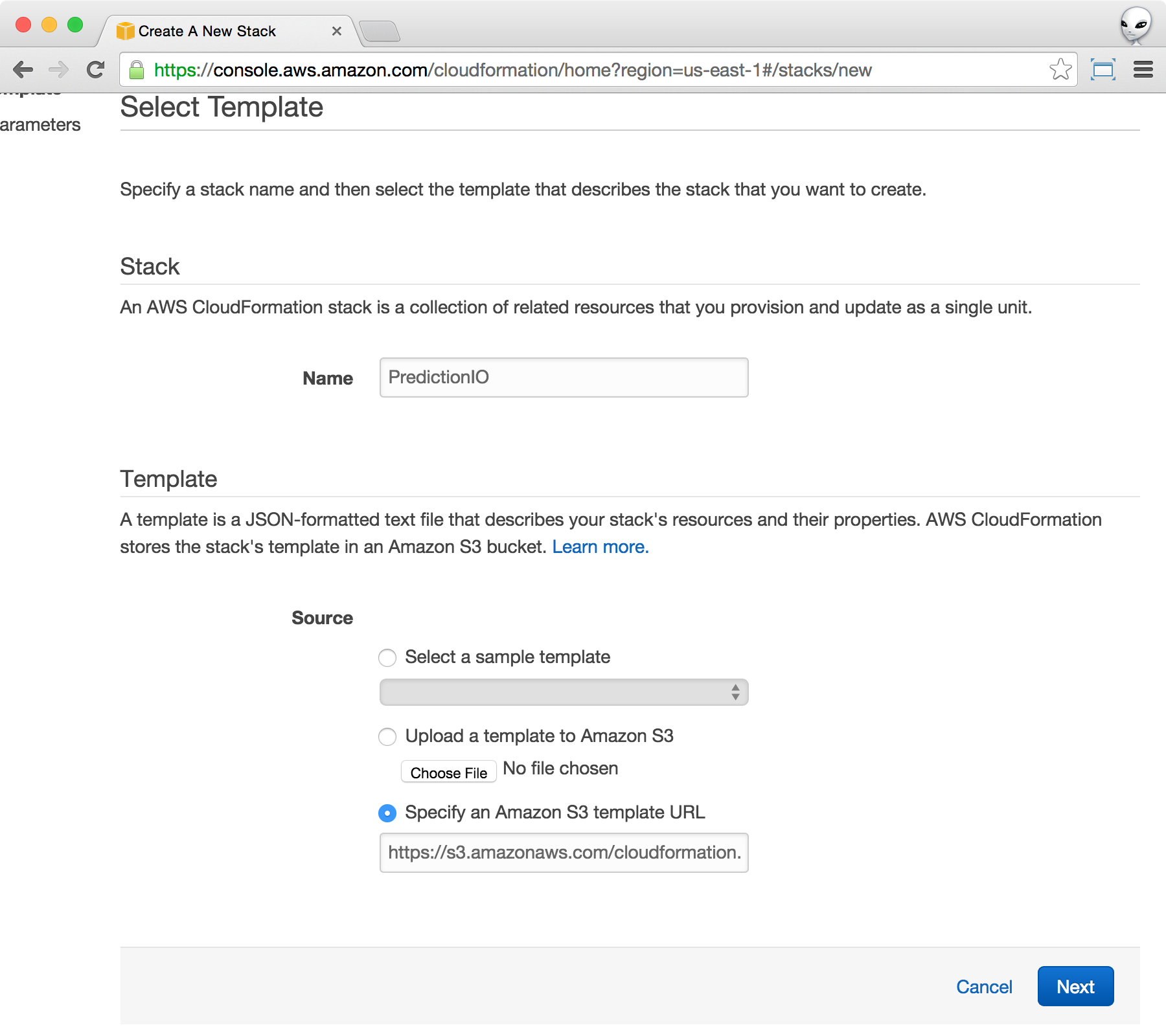The image size is (1166, 1036).
Task: Select Specify an Amazon S3 template URL
Action: click(x=387, y=813)
